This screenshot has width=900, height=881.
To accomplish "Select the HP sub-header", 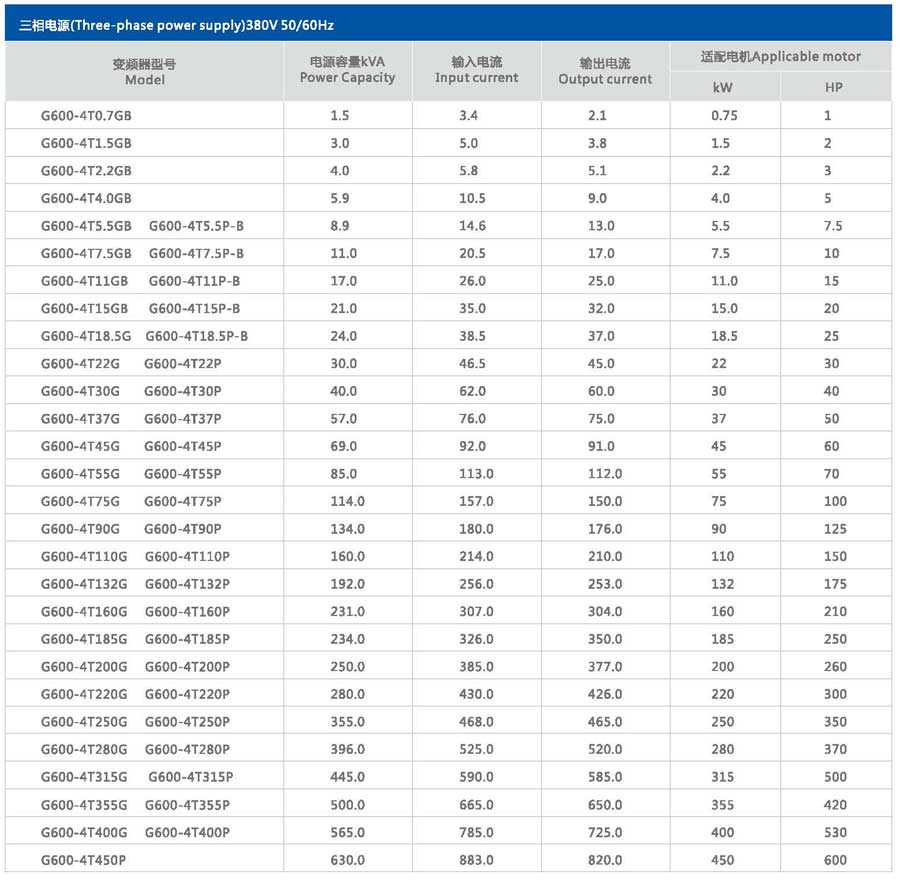I will tap(834, 87).
